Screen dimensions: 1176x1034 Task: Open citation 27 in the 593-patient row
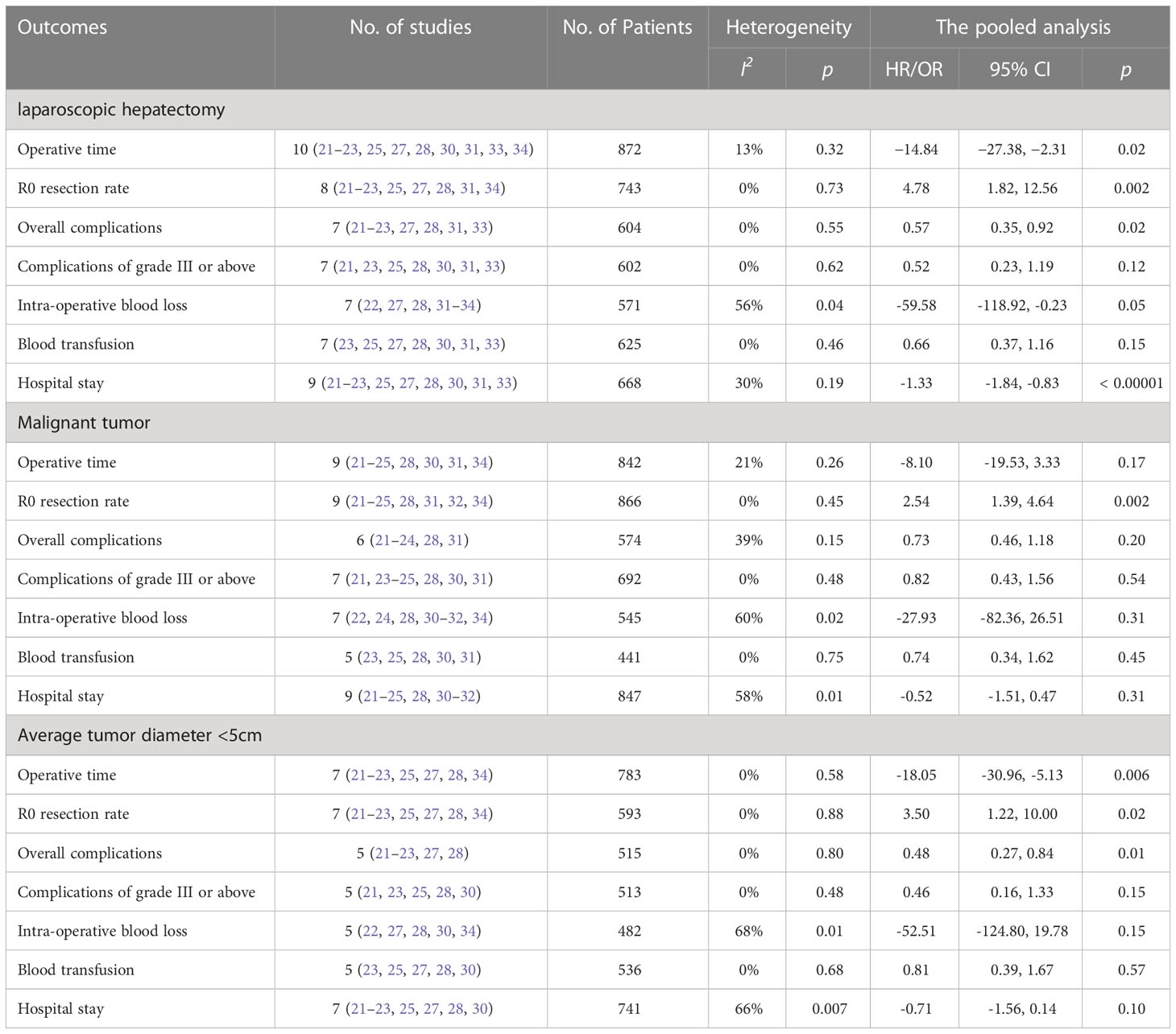(432, 814)
